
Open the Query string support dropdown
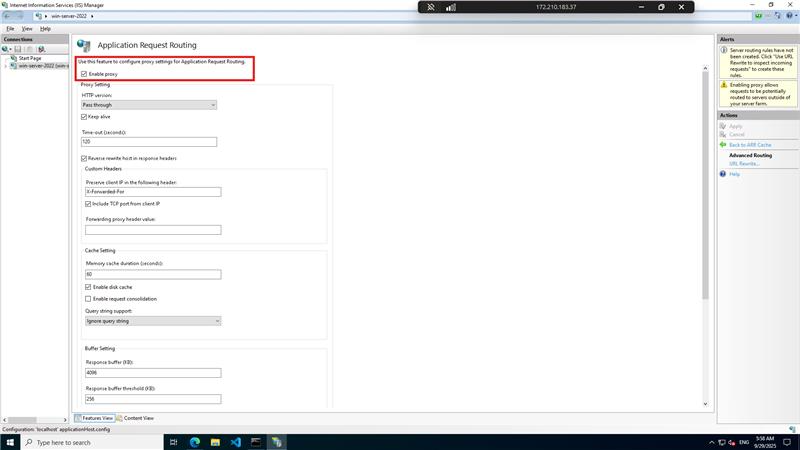coord(153,321)
